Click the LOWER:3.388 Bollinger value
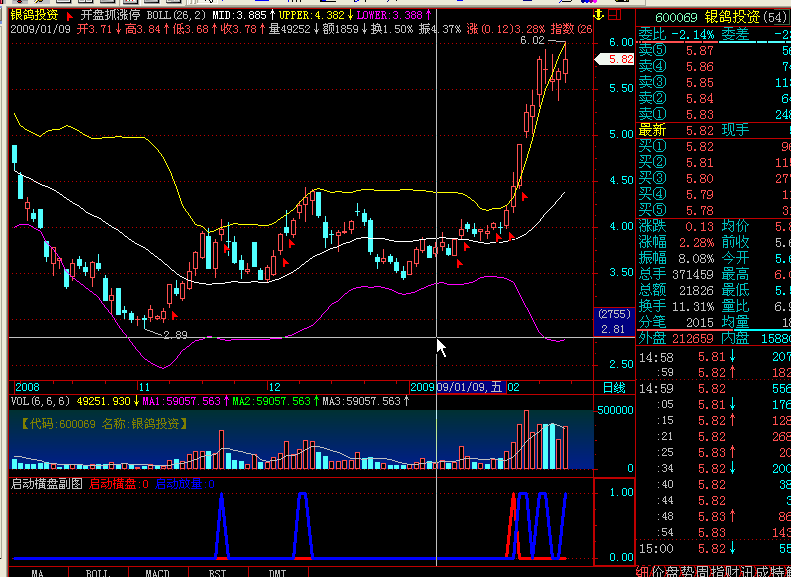791x577 pixels. point(389,16)
